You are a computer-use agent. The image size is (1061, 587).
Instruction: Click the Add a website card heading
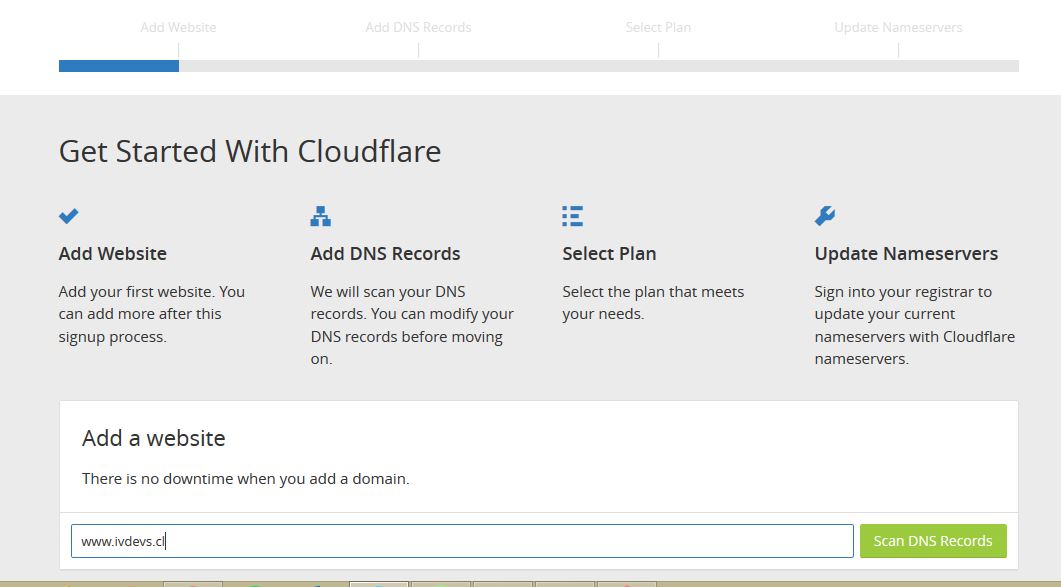point(154,438)
